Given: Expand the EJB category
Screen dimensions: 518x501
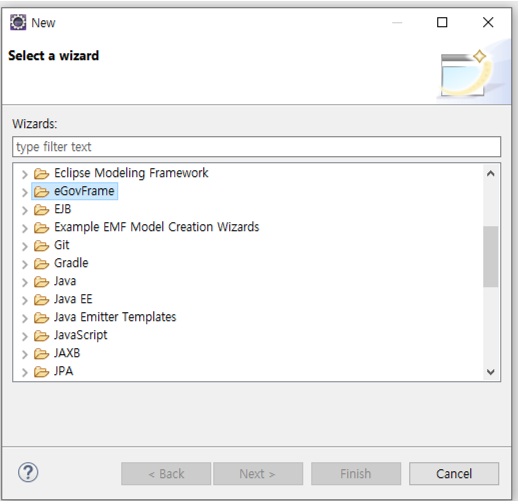Looking at the screenshot, I should (x=25, y=210).
